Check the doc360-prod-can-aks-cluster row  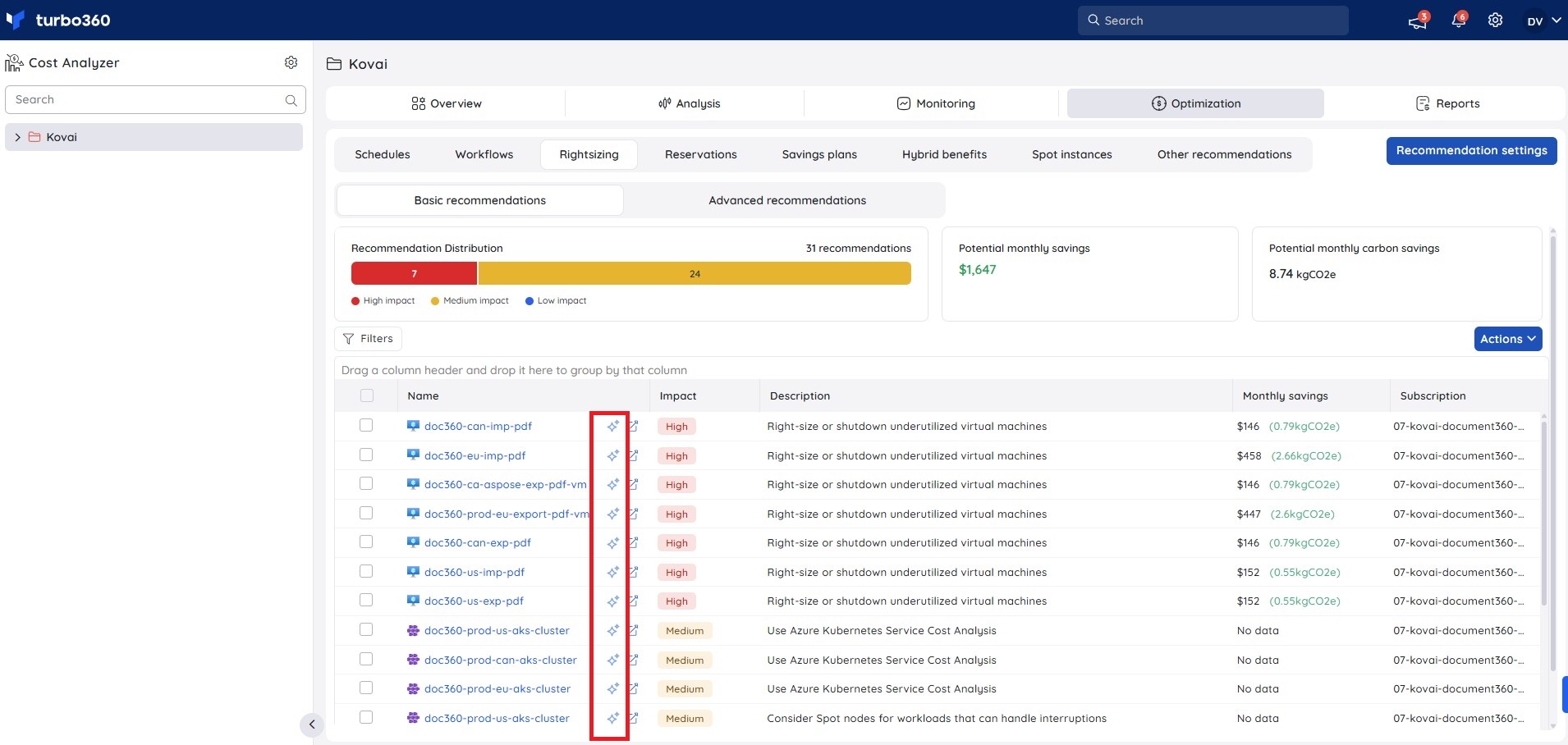[366, 659]
